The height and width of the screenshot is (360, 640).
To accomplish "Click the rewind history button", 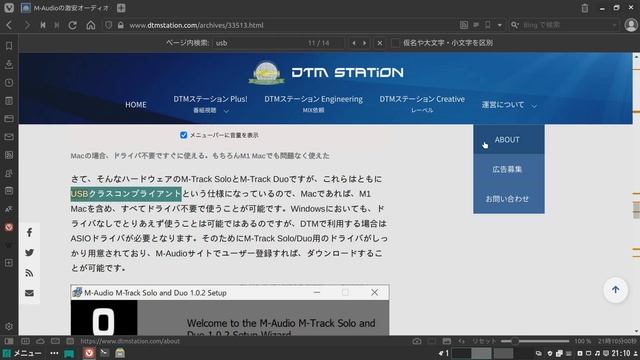I will pyautogui.click(x=43, y=25).
